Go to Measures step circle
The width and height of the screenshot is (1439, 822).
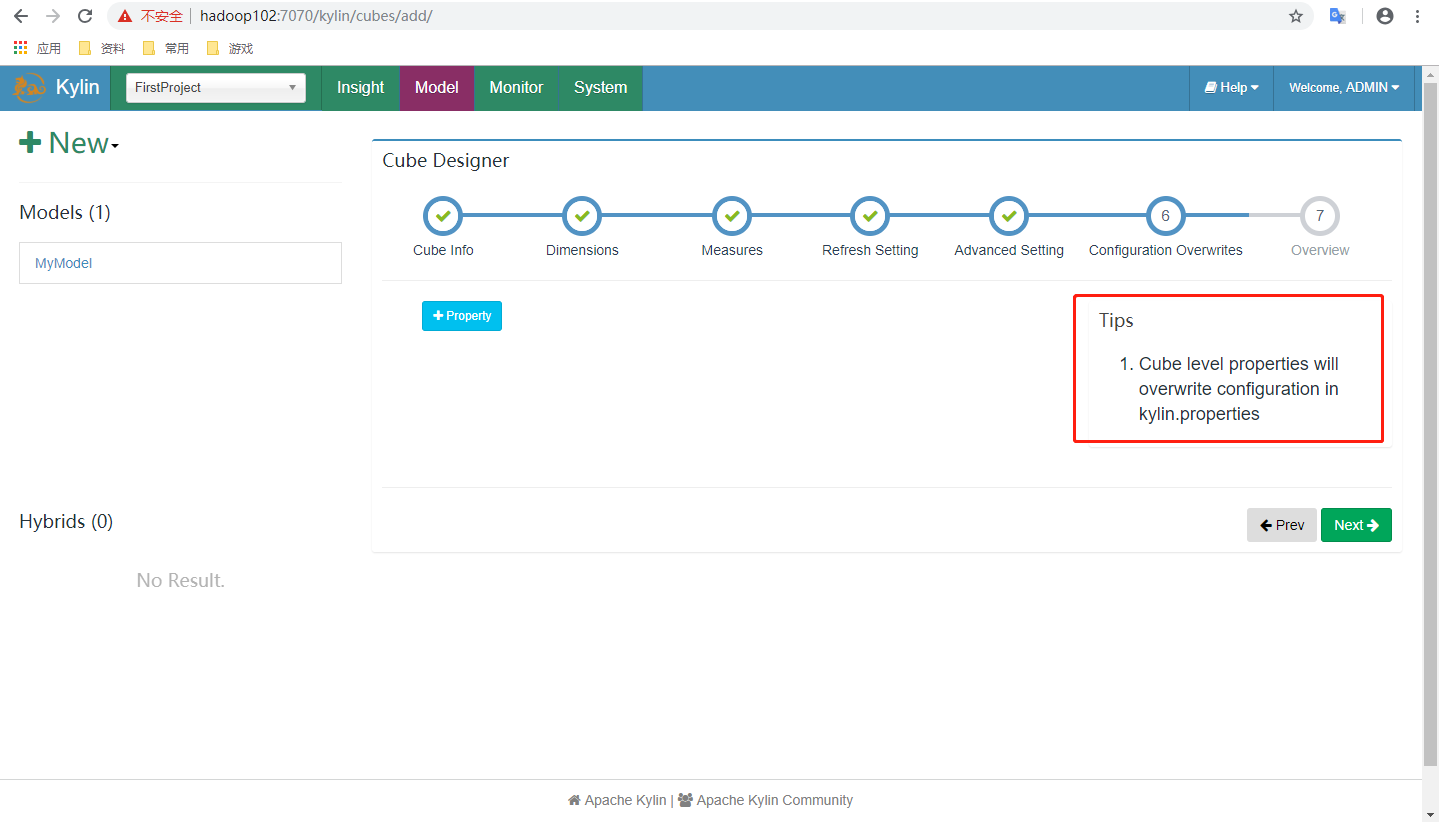pos(732,216)
